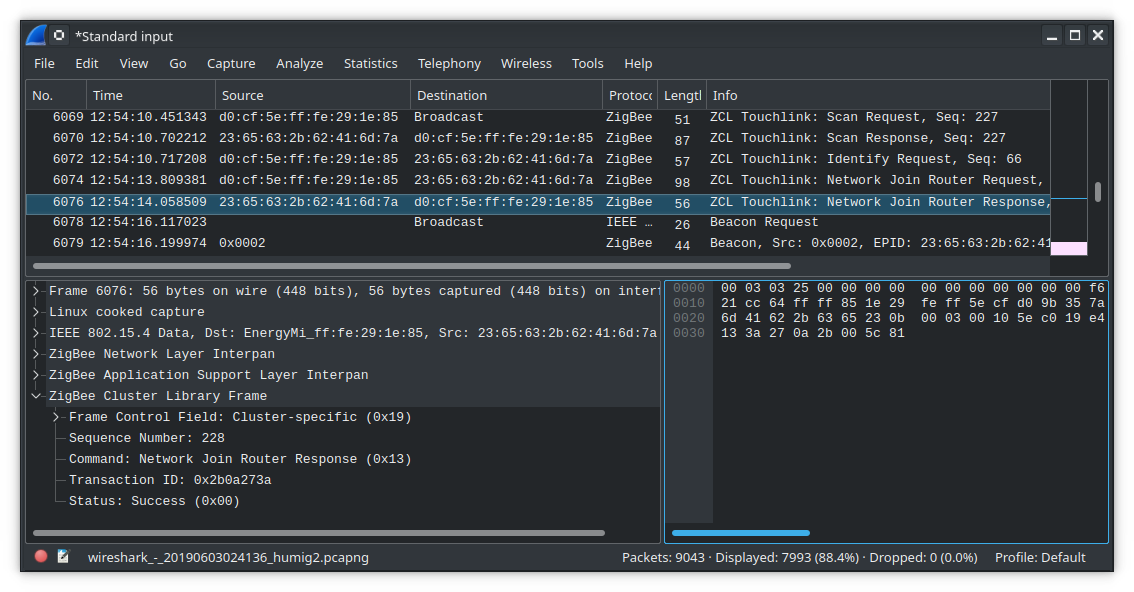Click the pink minimap marker in packet list
This screenshot has width=1134, height=592.
click(1068, 249)
